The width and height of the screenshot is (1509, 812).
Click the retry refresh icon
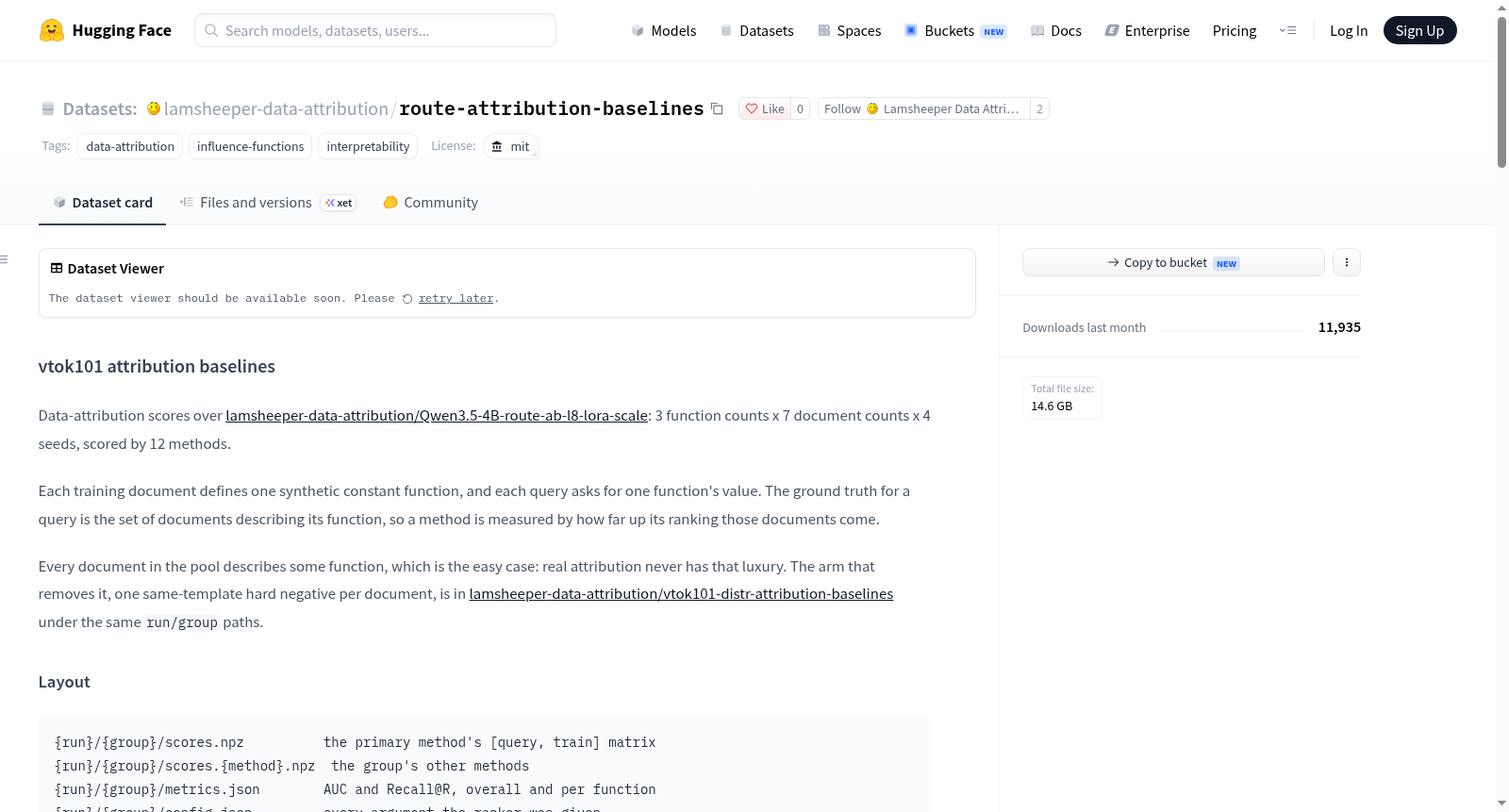tap(407, 299)
